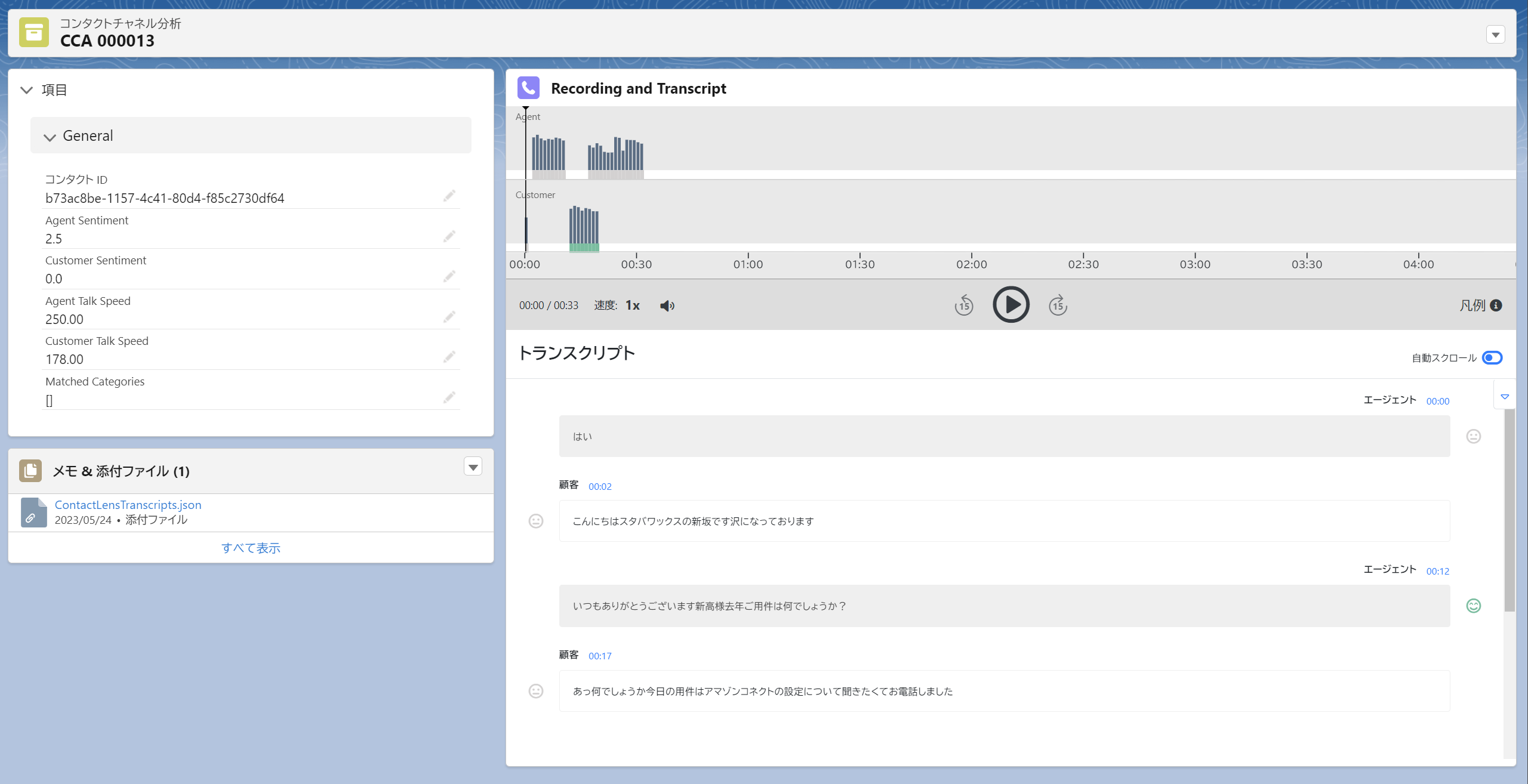Click first Agent waveform segment
Screen dimensions: 1528x784
pos(549,154)
